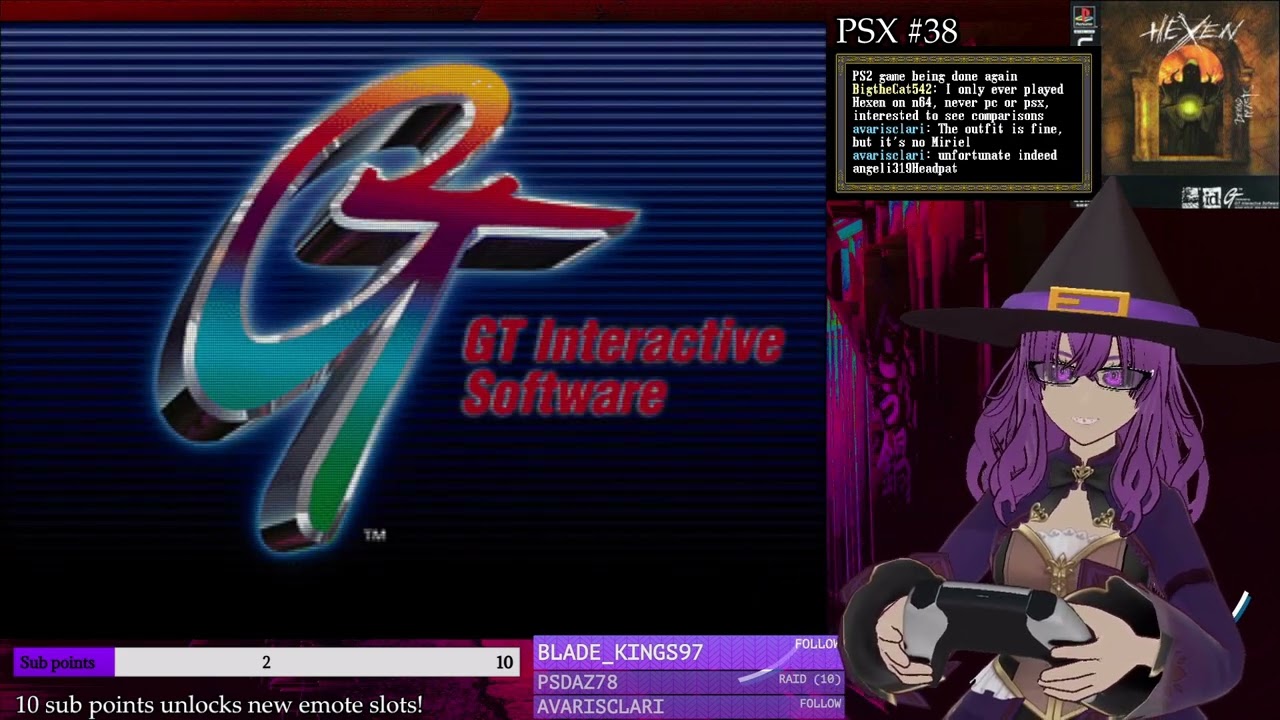This screenshot has height=720, width=1280.
Task: Click the TM mark under the GT emblem
Action: pos(374,535)
